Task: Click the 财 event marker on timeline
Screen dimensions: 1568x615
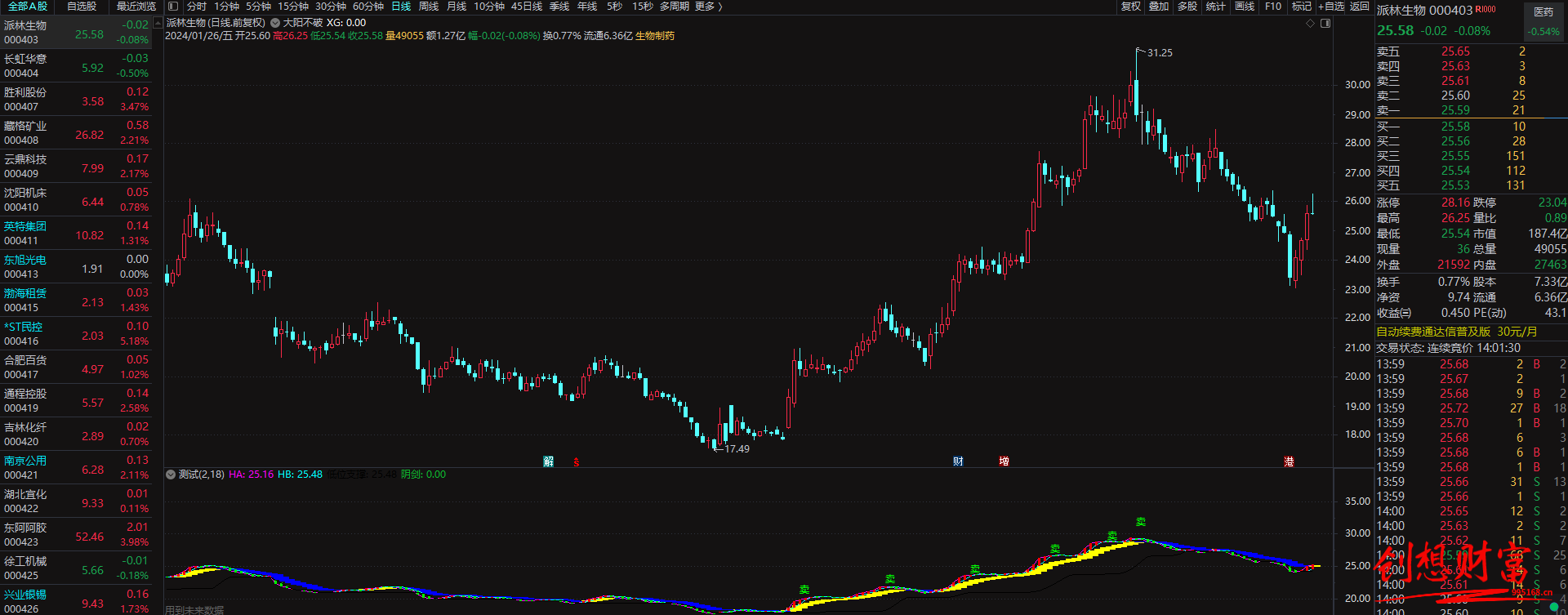Action: [x=958, y=461]
